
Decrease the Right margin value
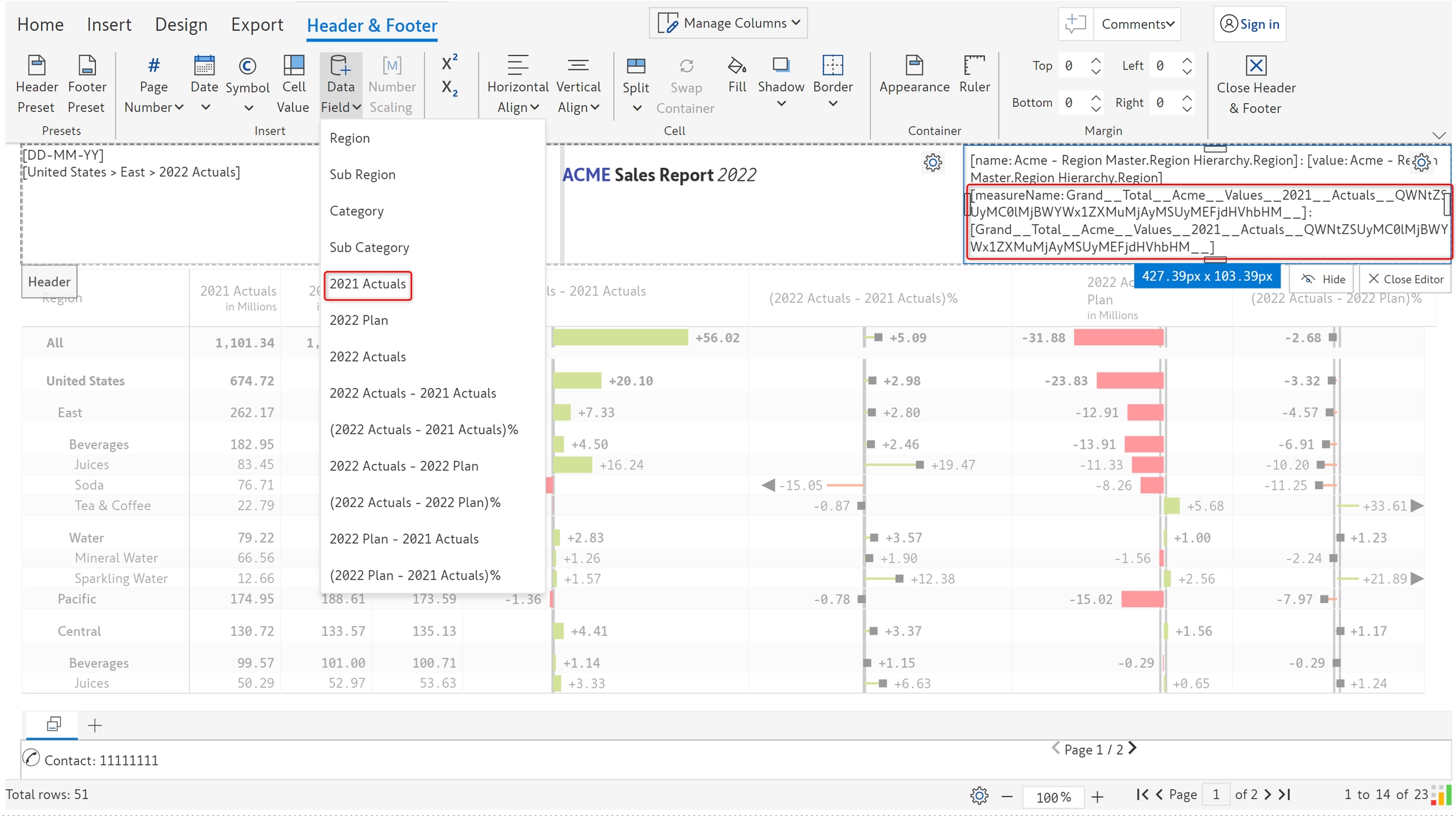1187,108
